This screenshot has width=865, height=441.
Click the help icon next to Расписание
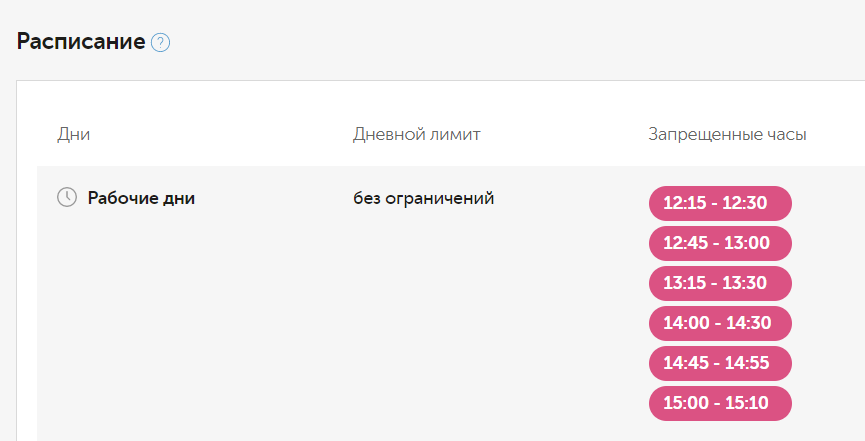coord(160,43)
